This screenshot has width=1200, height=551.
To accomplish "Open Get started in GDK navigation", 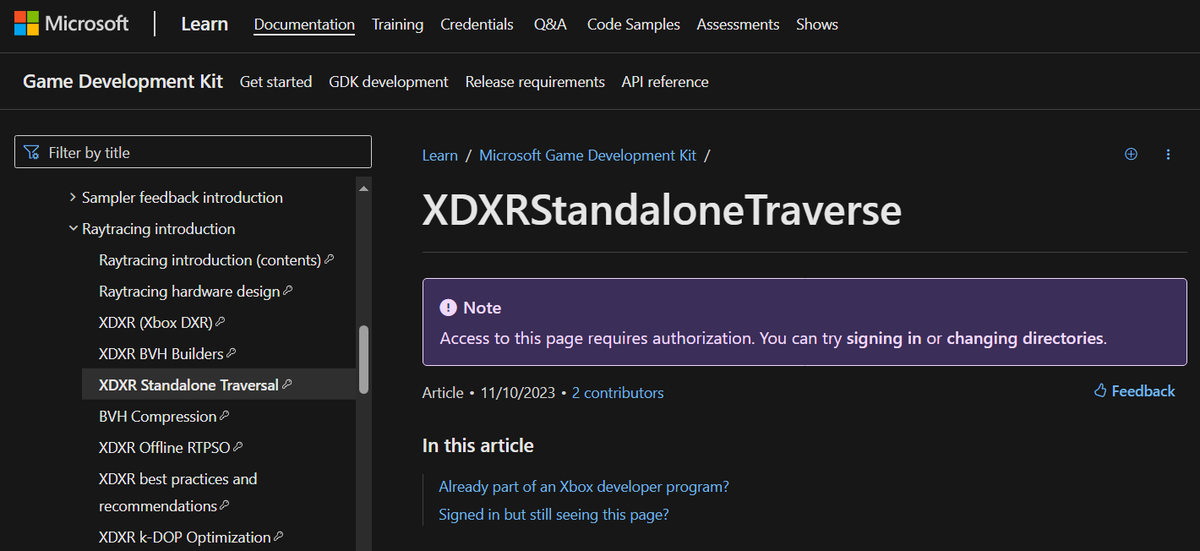I will pyautogui.click(x=276, y=82).
